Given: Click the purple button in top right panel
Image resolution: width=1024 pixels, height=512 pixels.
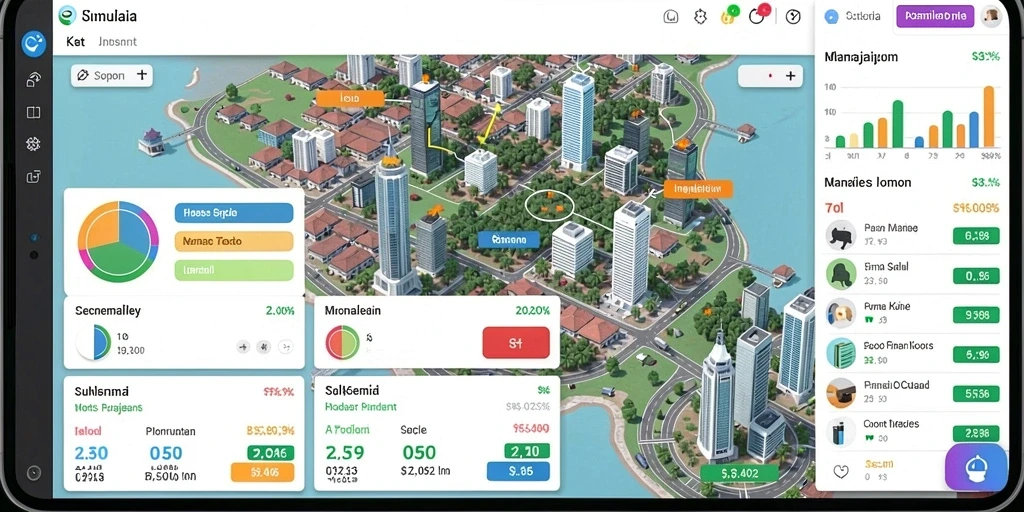Looking at the screenshot, I should (935, 16).
